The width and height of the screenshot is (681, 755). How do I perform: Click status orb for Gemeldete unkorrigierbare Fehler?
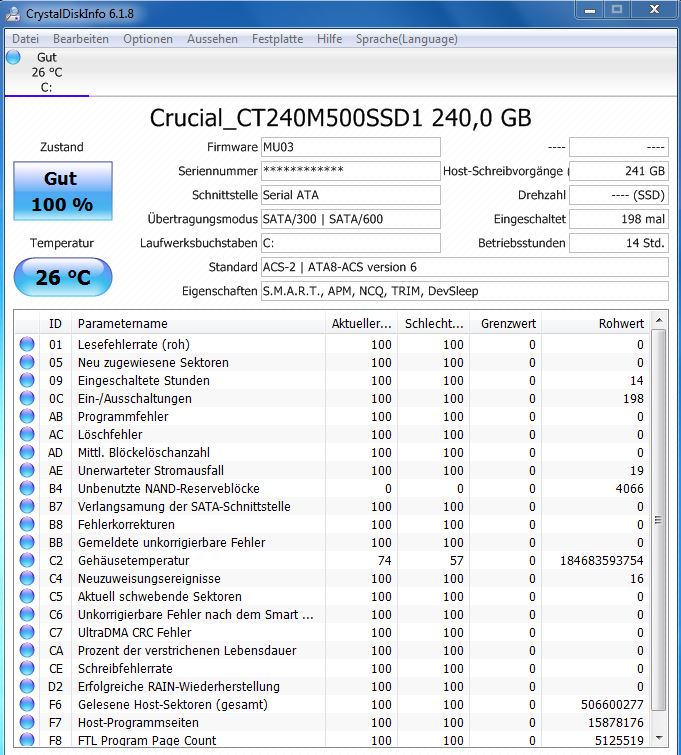(27, 543)
